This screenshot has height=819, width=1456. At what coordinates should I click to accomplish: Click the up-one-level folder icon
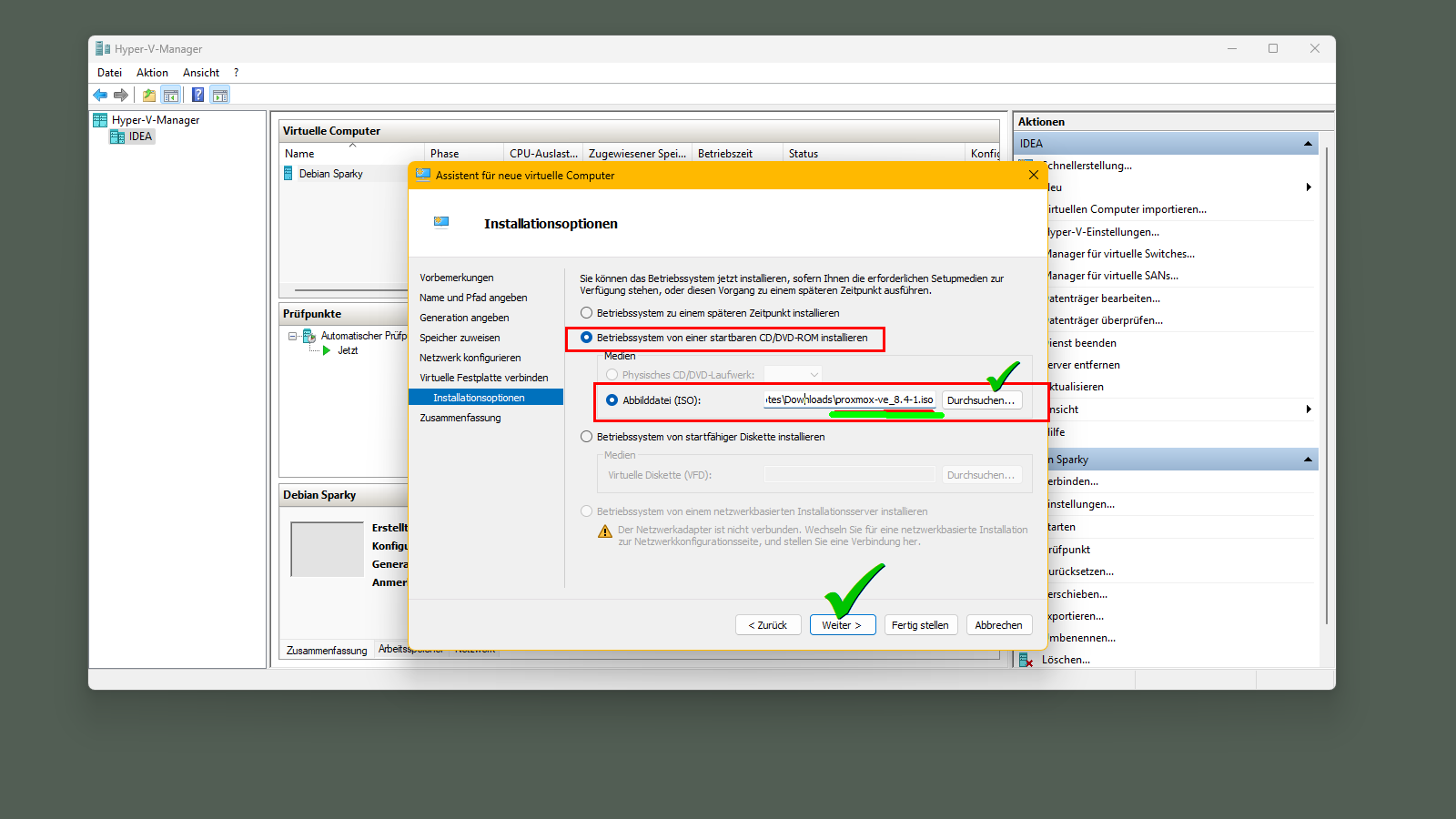[148, 95]
